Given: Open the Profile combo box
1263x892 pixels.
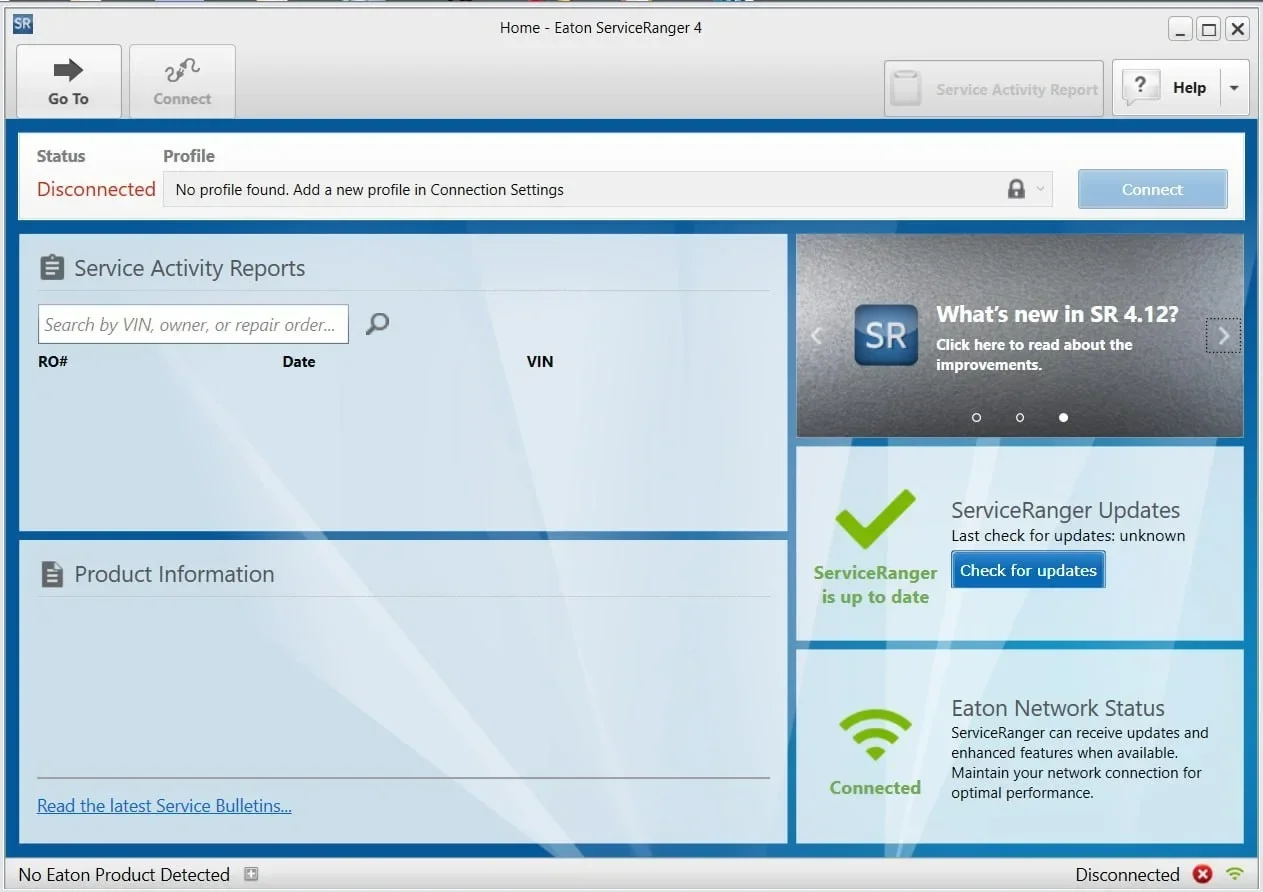Looking at the screenshot, I should click(608, 189).
